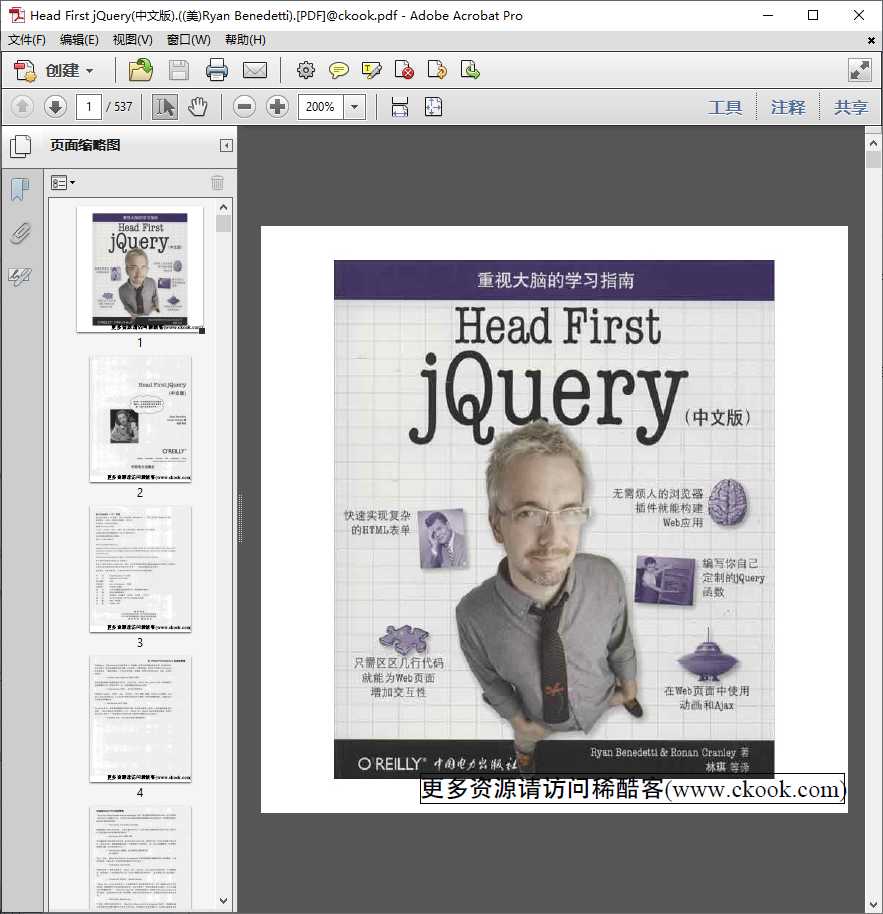Click the Extract/Insert page icon with green arrow
Viewport: 883px width, 914px height.
tap(470, 70)
